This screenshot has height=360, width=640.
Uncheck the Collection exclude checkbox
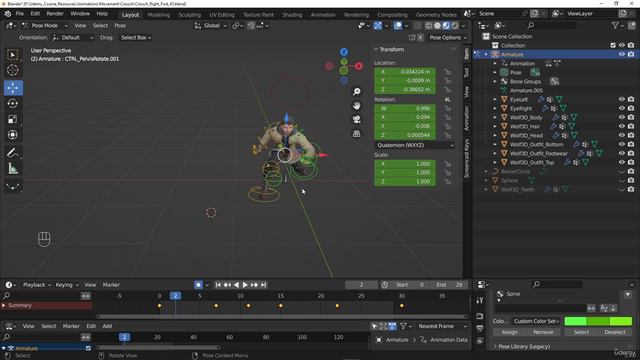[x=613, y=45]
